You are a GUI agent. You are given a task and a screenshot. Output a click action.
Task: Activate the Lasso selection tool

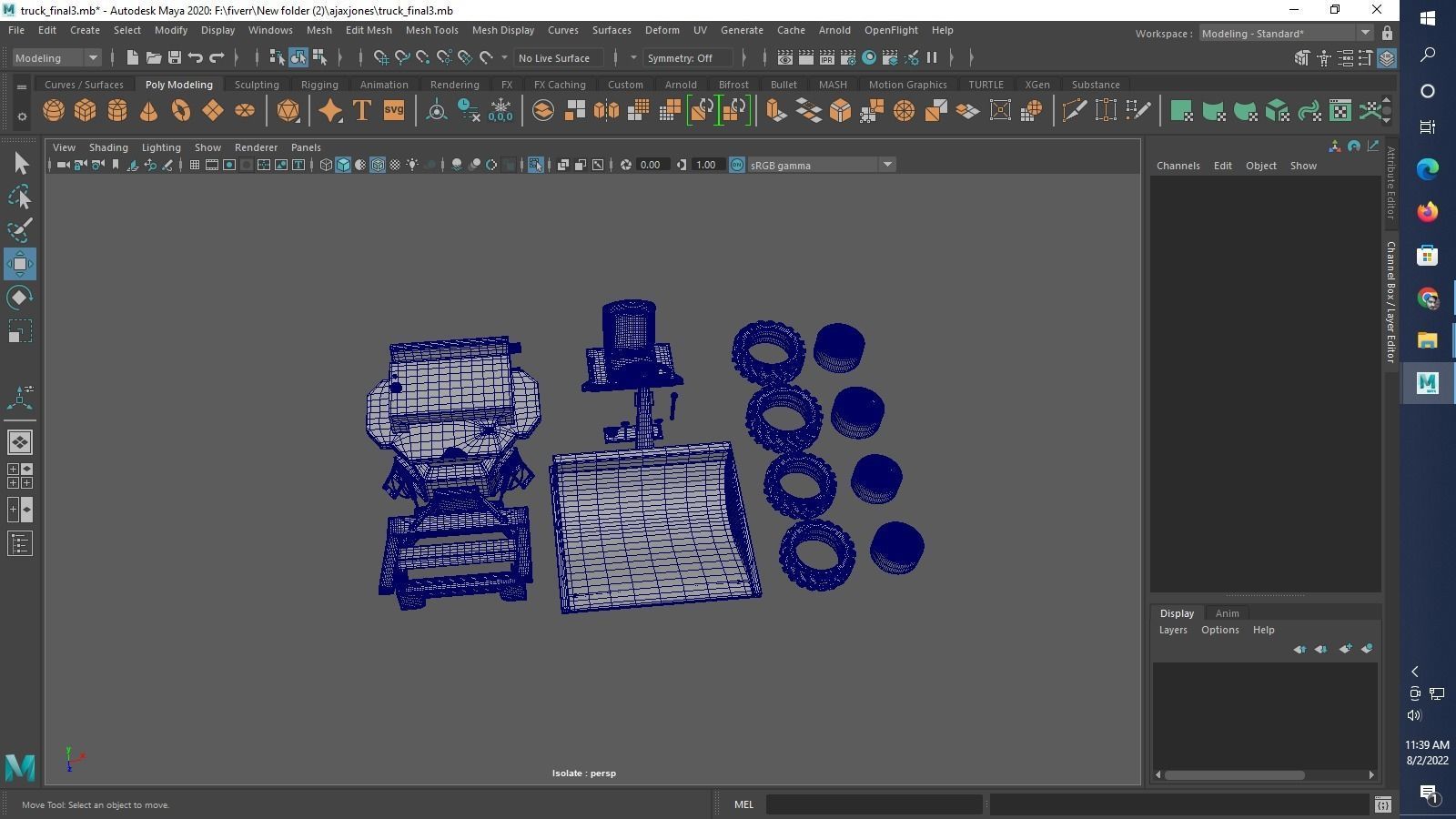click(x=20, y=197)
